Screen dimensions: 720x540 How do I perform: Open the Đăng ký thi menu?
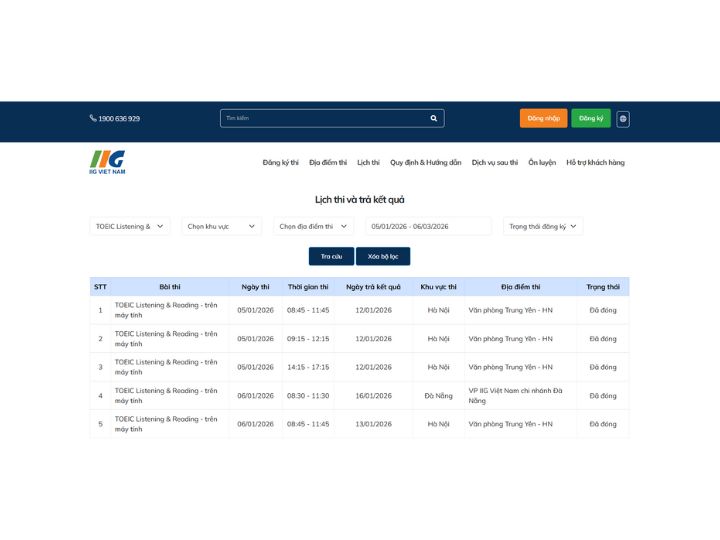(281, 163)
